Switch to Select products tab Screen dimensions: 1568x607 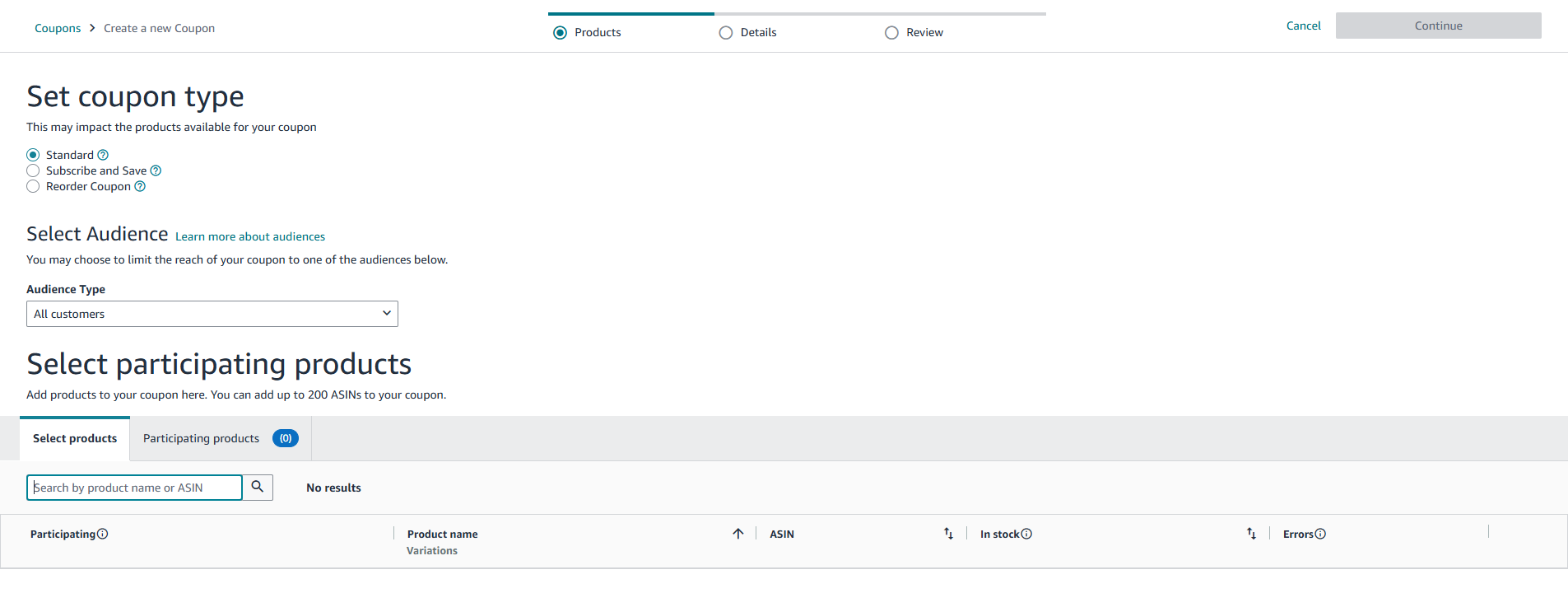75,438
